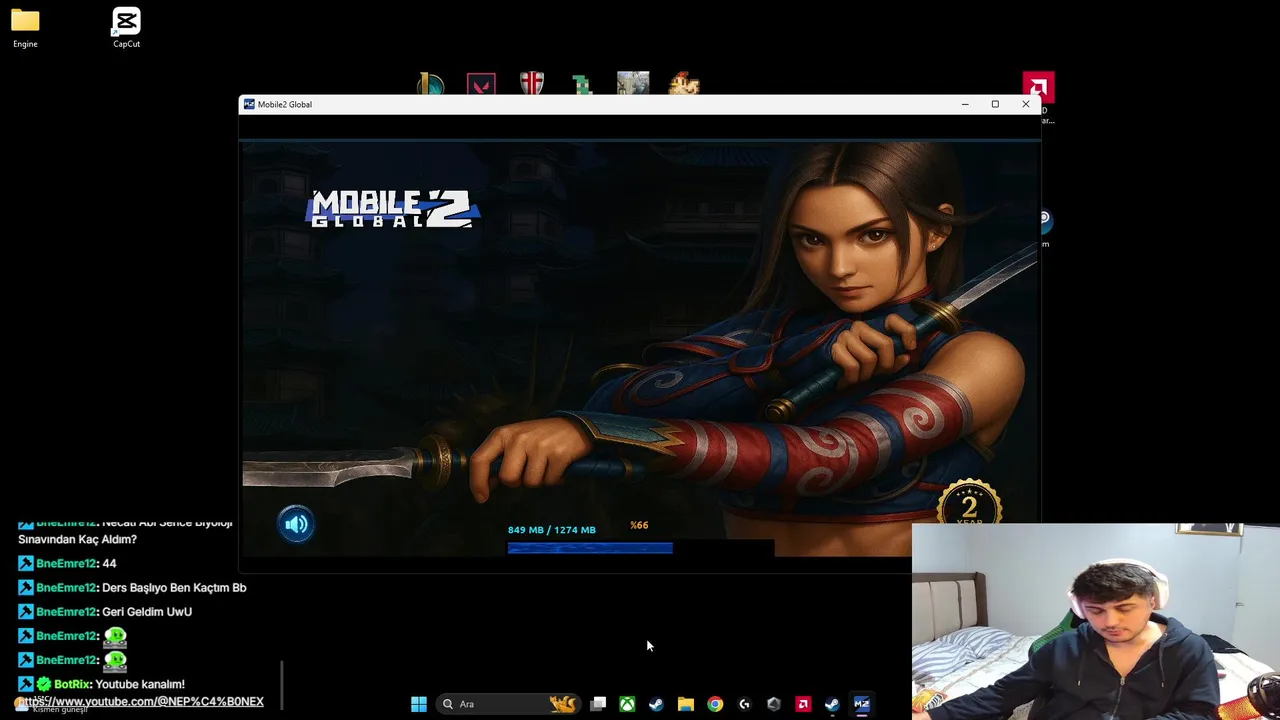Open the gray hexagon taskbar app
Screen dimensions: 1280x720
pos(773,704)
